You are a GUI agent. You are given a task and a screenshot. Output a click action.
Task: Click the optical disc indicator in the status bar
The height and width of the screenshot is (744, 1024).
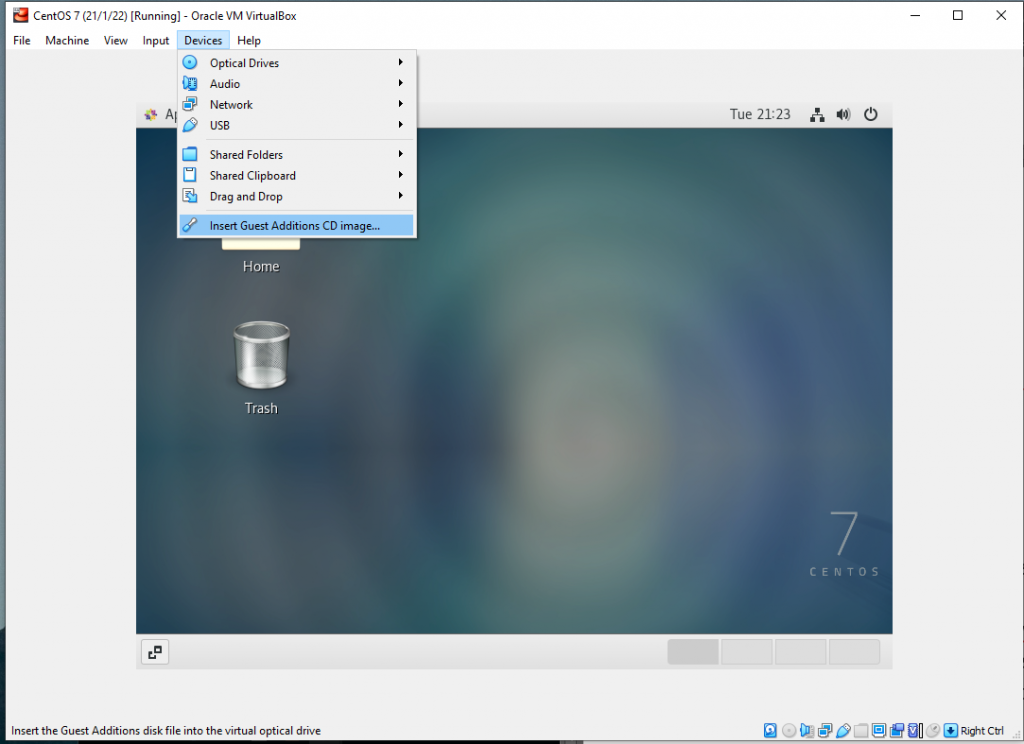click(x=789, y=730)
